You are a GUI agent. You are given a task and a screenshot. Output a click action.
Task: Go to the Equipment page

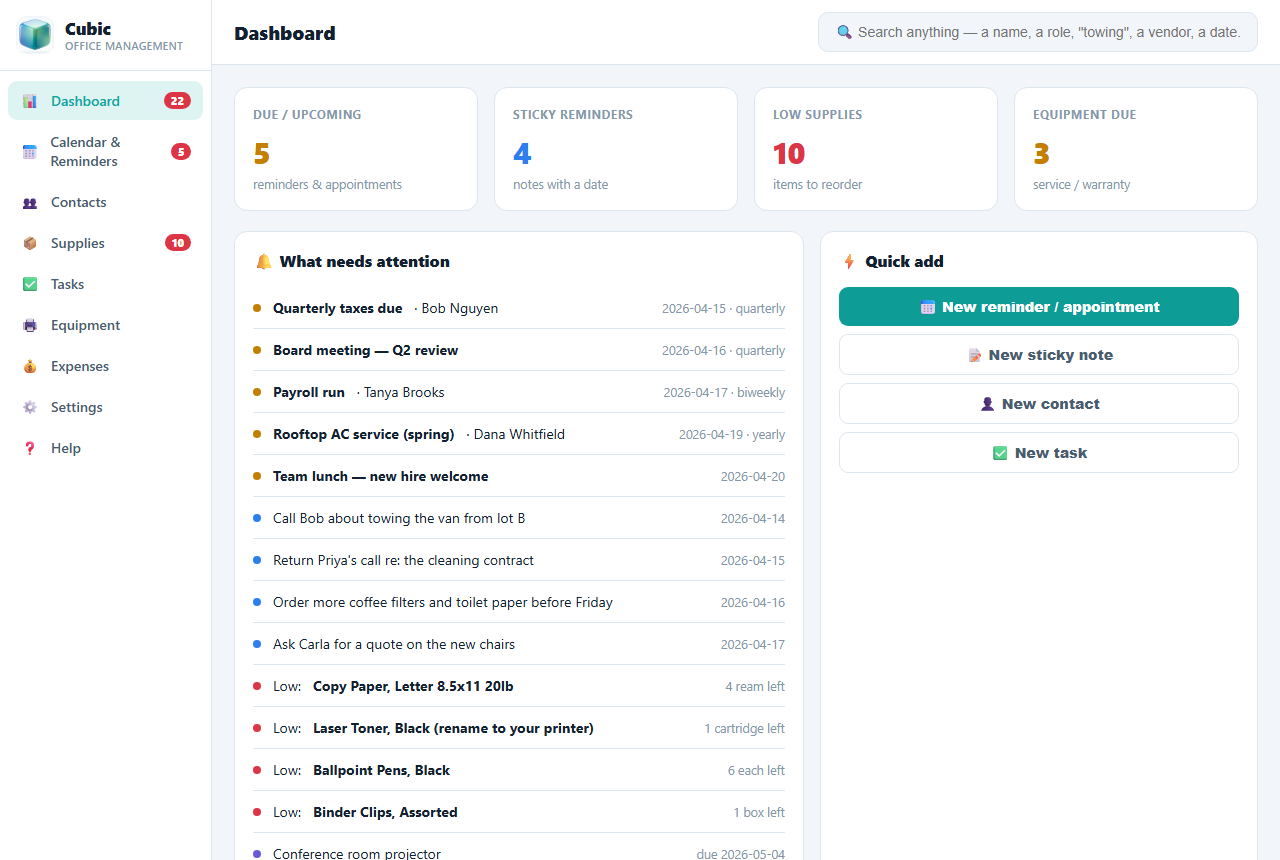105,325
